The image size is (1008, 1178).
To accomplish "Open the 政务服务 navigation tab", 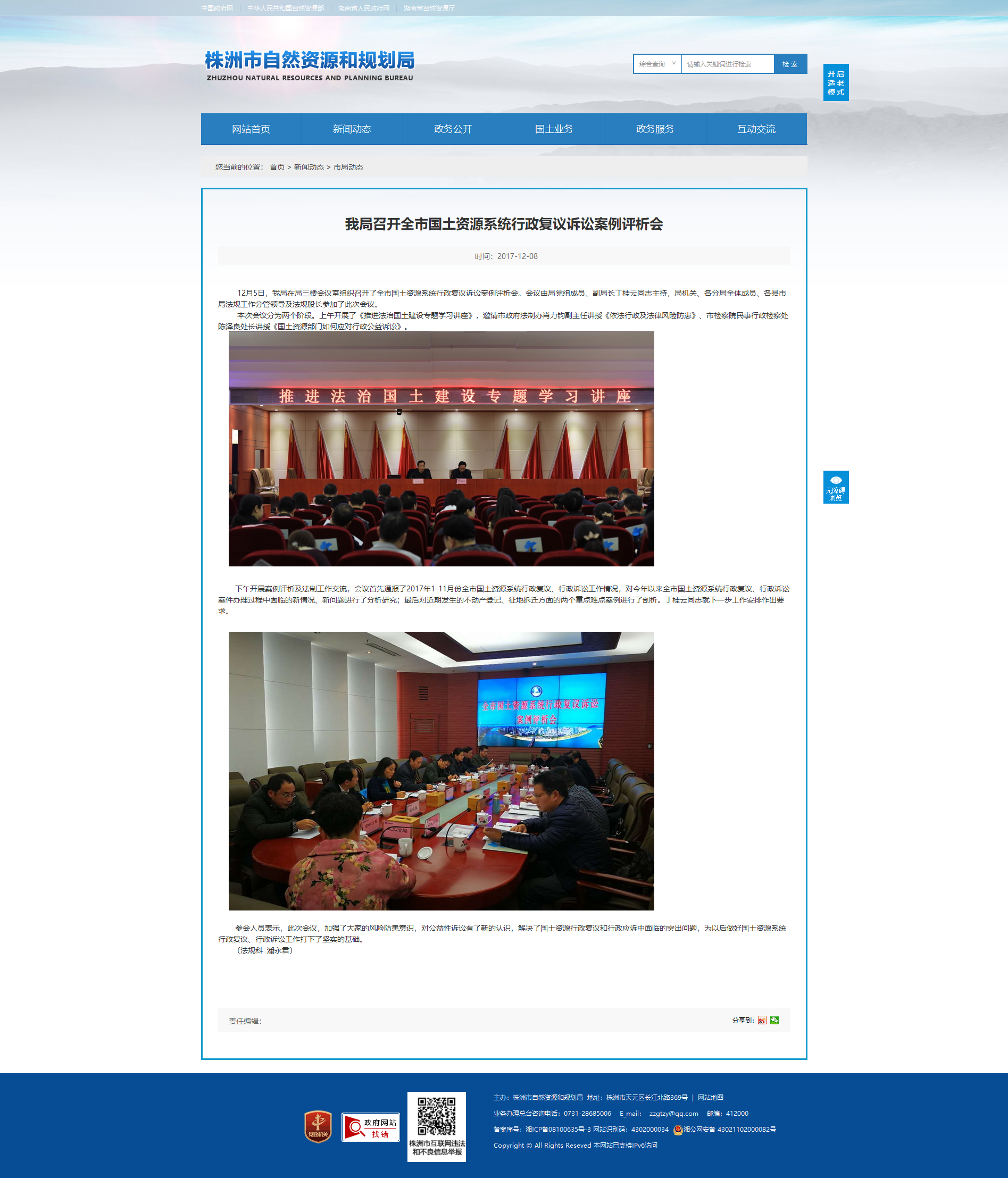I will tap(655, 129).
